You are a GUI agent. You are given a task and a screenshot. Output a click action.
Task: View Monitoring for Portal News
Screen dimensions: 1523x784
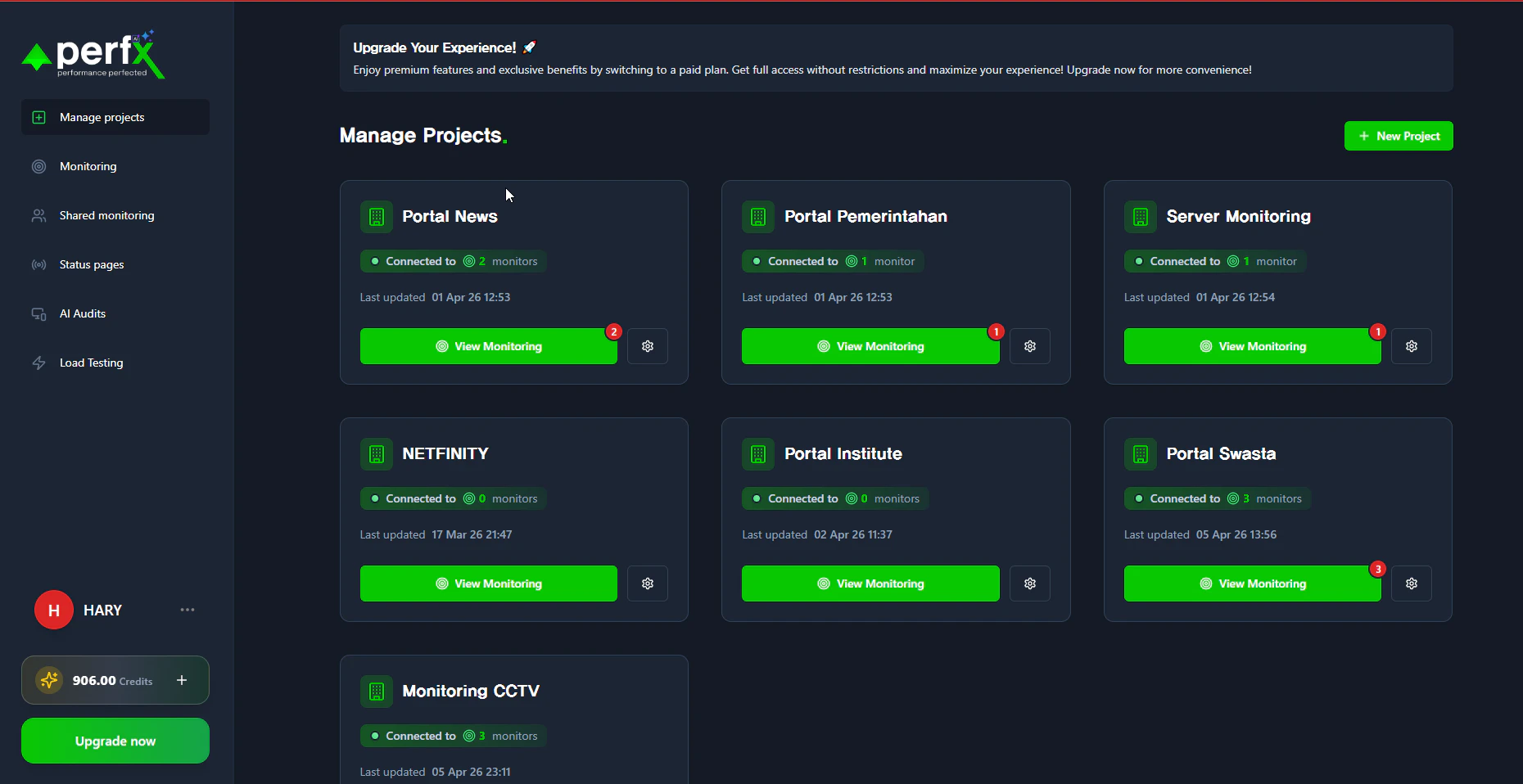point(489,346)
